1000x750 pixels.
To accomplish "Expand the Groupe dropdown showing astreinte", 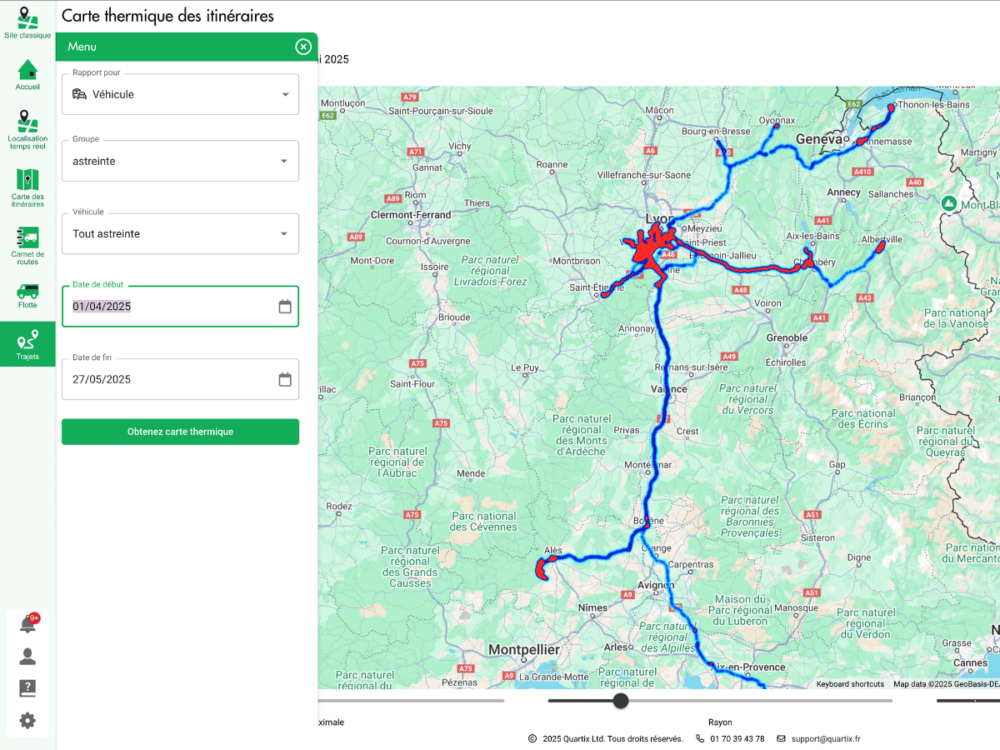I will point(180,161).
